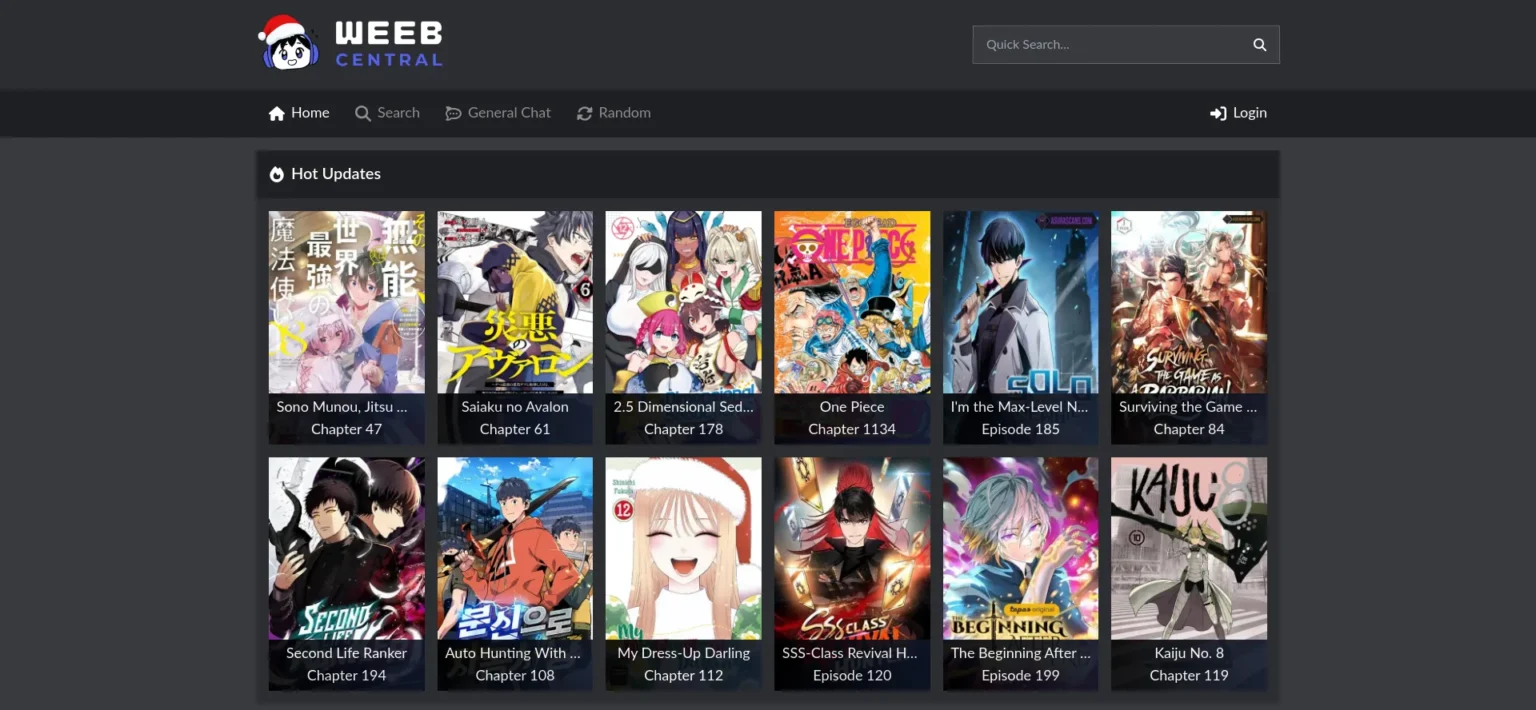Click the '2.5 Dimensional Sed...' title
The image size is (1536, 710).
click(x=684, y=407)
